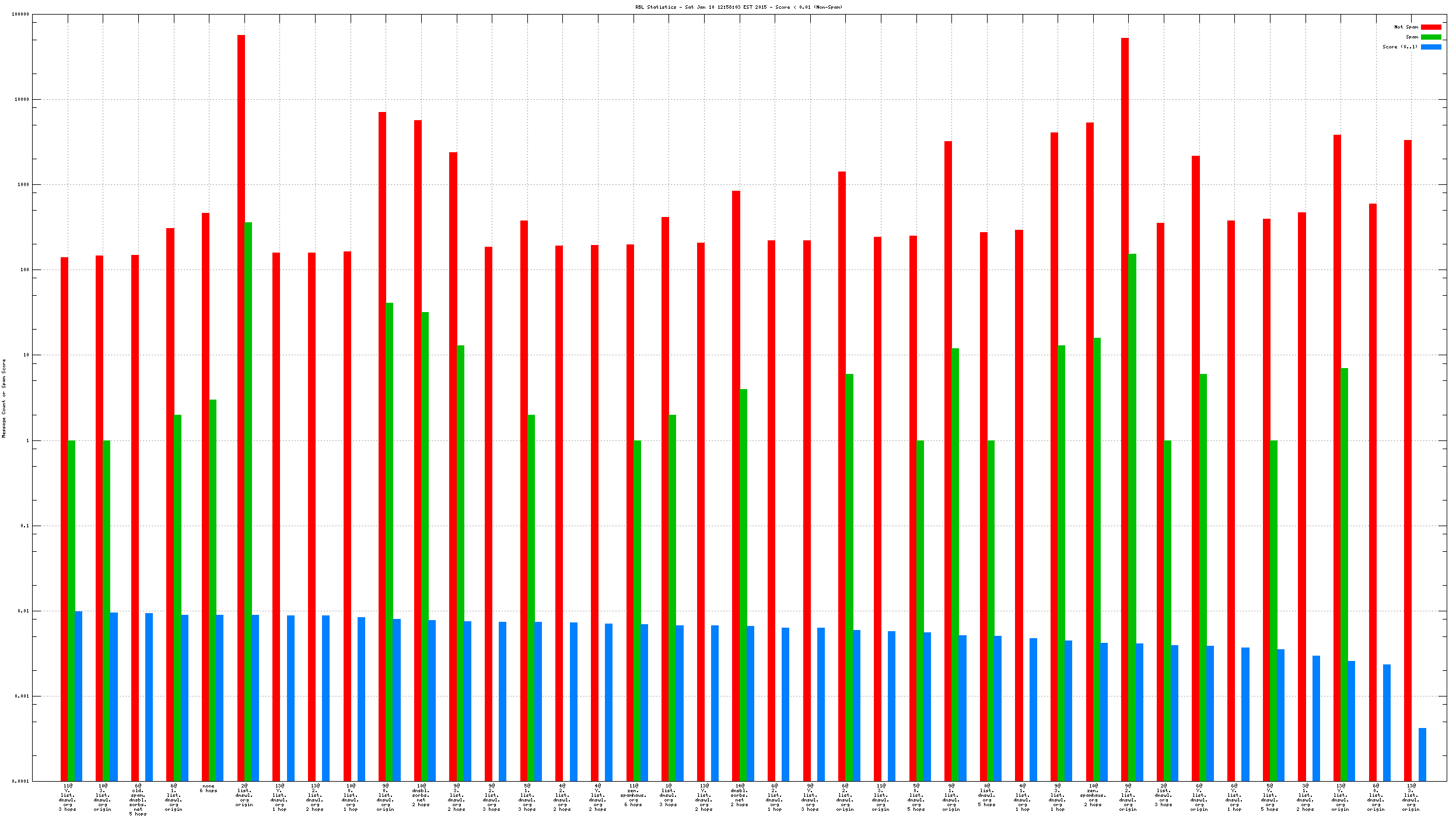This screenshot has width=1456, height=819.
Task: Click the 'Message Count or Spam Score' axis label
Action: pyautogui.click(x=3, y=398)
